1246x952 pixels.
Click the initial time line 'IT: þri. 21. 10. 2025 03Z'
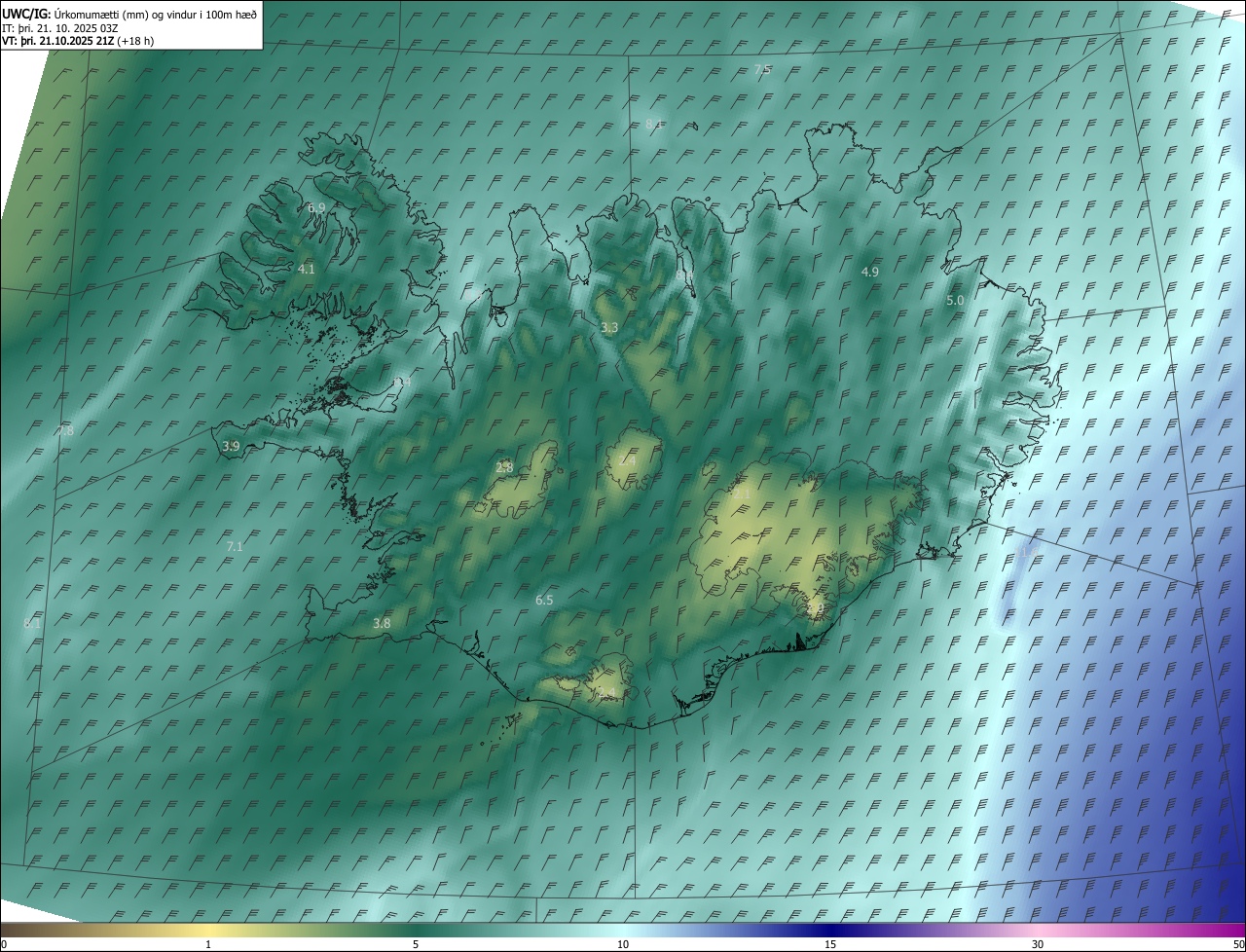(60, 28)
